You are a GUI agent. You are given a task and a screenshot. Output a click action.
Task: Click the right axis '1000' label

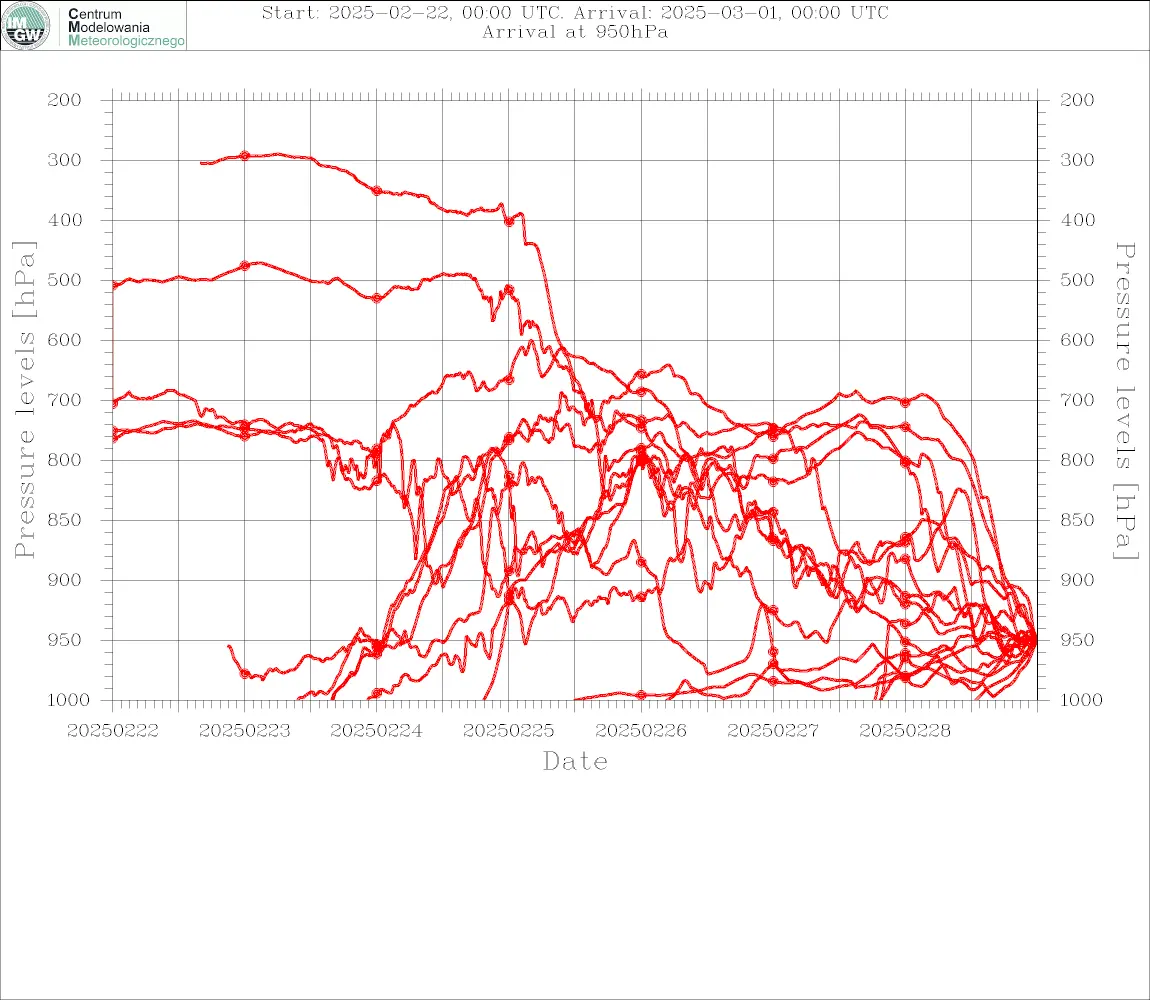[x=1082, y=700]
